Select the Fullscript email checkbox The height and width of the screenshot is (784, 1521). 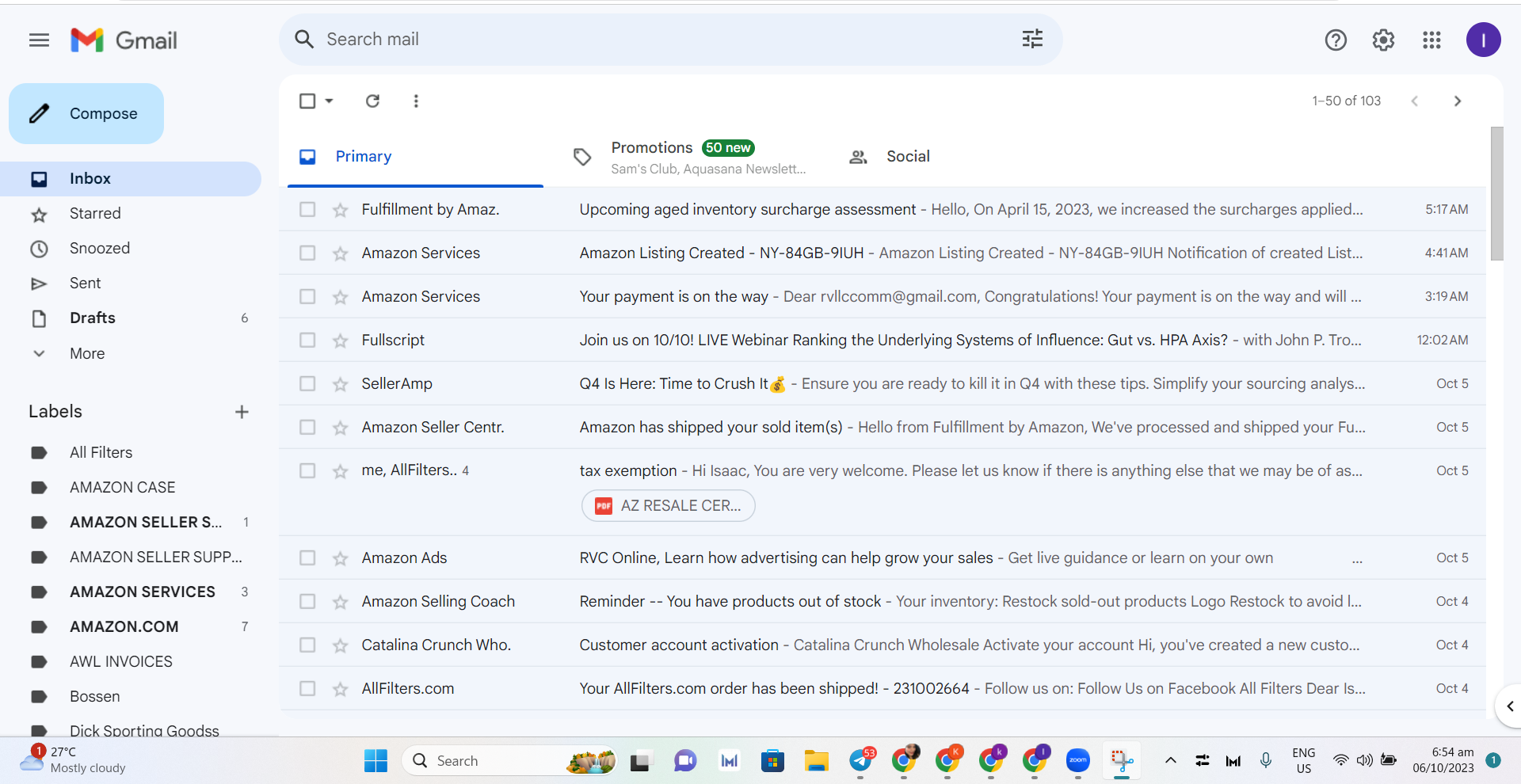point(307,340)
